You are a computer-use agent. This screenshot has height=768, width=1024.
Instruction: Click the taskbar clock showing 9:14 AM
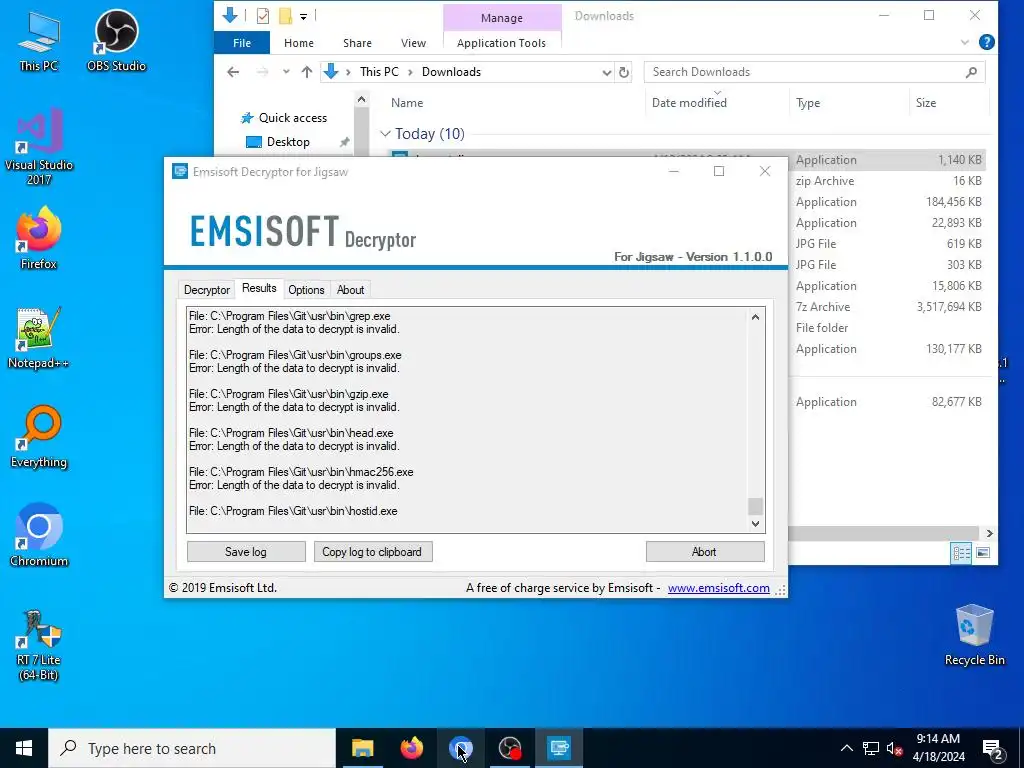938,748
